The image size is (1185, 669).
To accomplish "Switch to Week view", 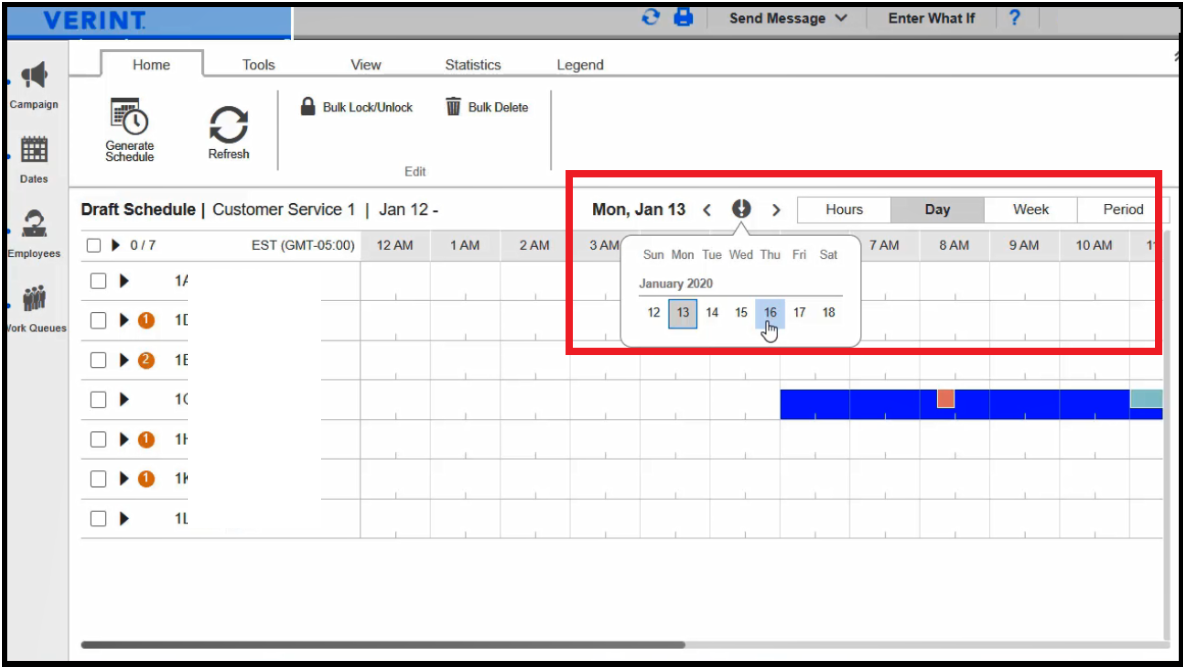I will coord(1031,209).
